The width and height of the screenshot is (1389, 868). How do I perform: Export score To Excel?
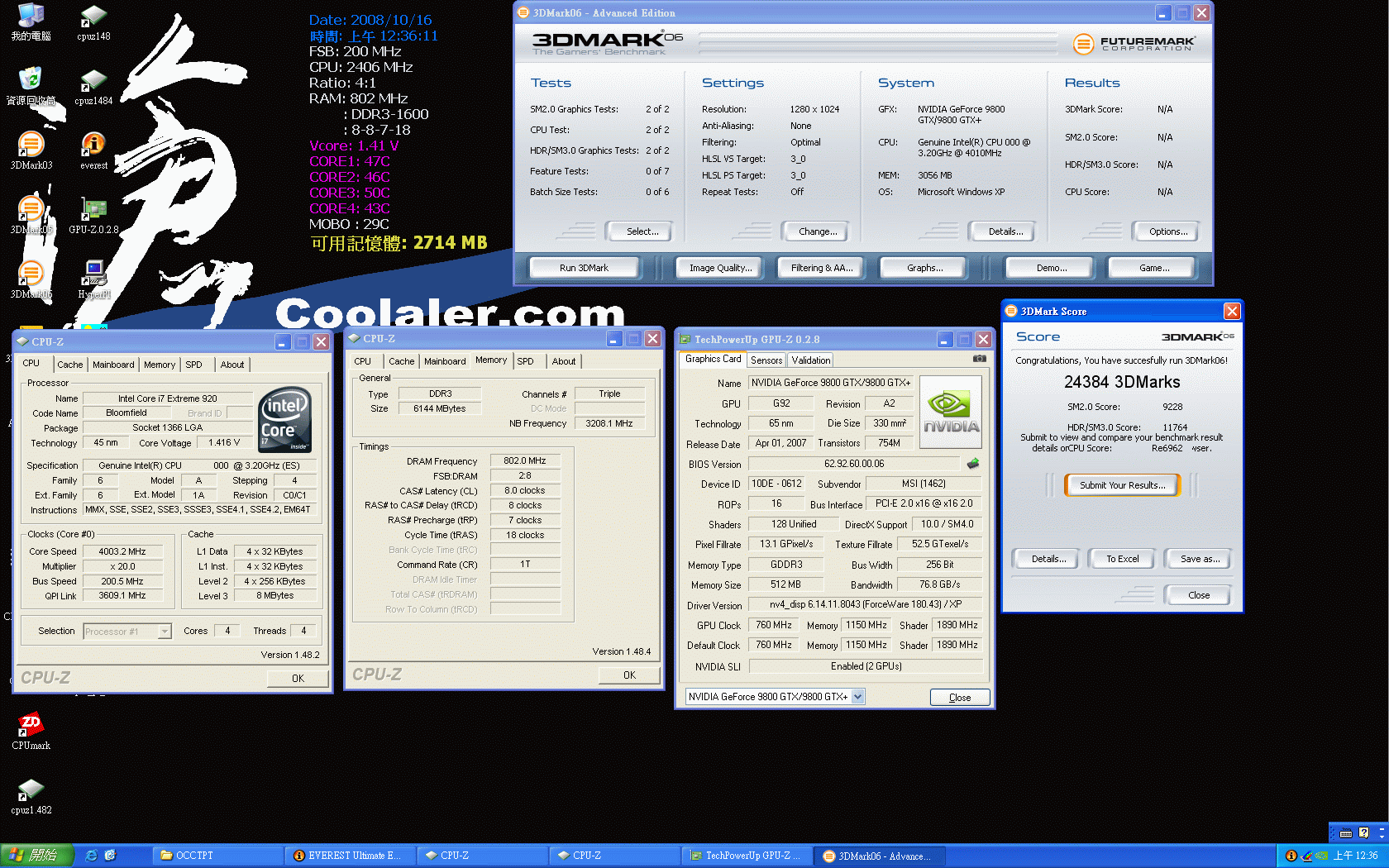click(x=1122, y=559)
